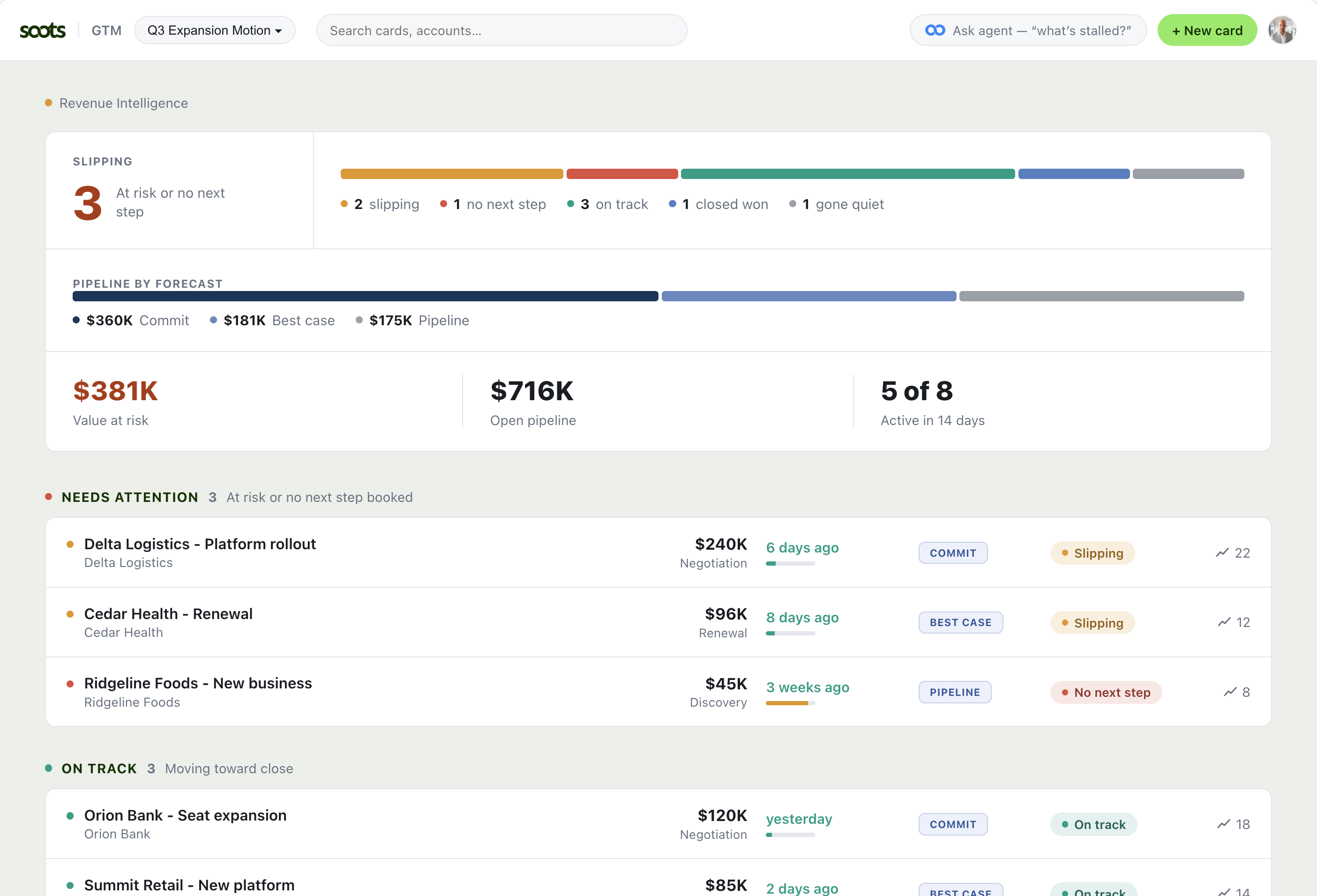The image size is (1317, 896).
Task: Click the Revenue Intelligence heading
Action: point(124,103)
